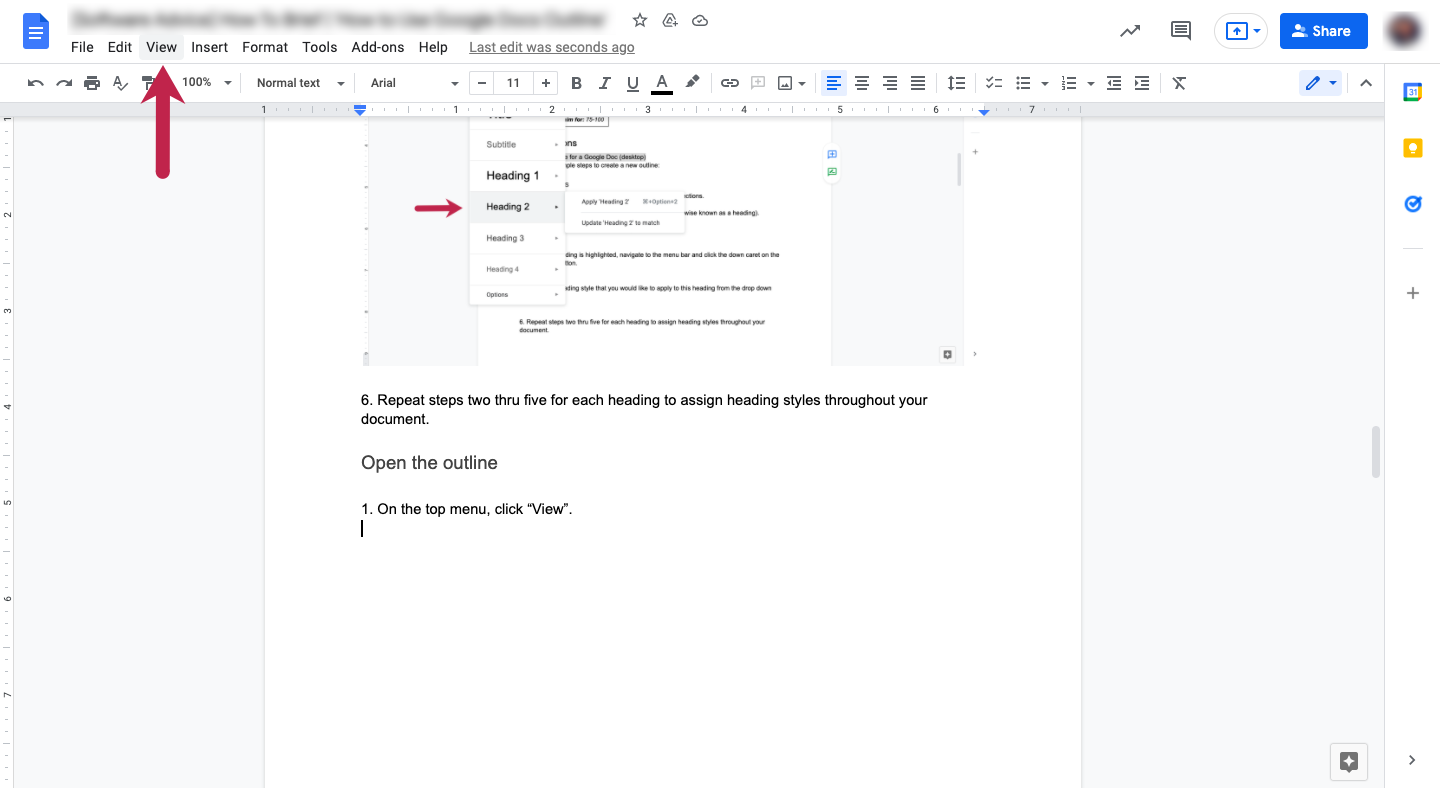This screenshot has height=788, width=1440.
Task: Select justify alignment
Action: [918, 83]
